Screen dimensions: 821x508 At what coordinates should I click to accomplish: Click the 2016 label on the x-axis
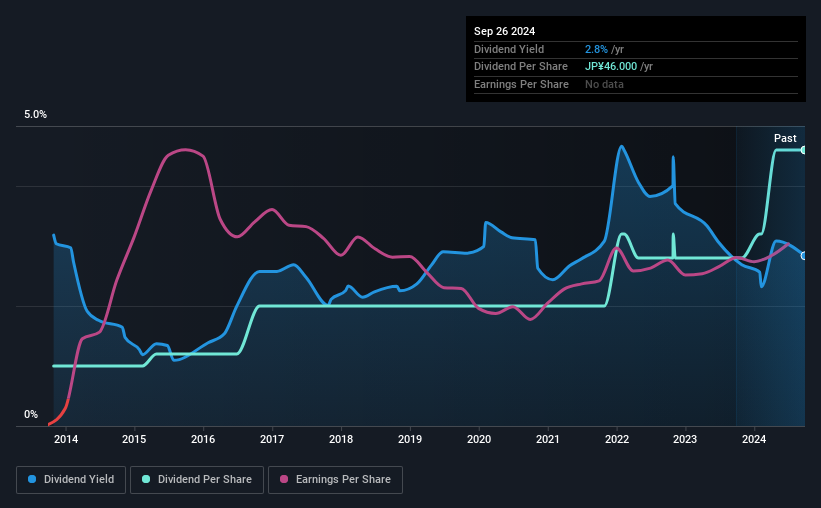coord(203,439)
